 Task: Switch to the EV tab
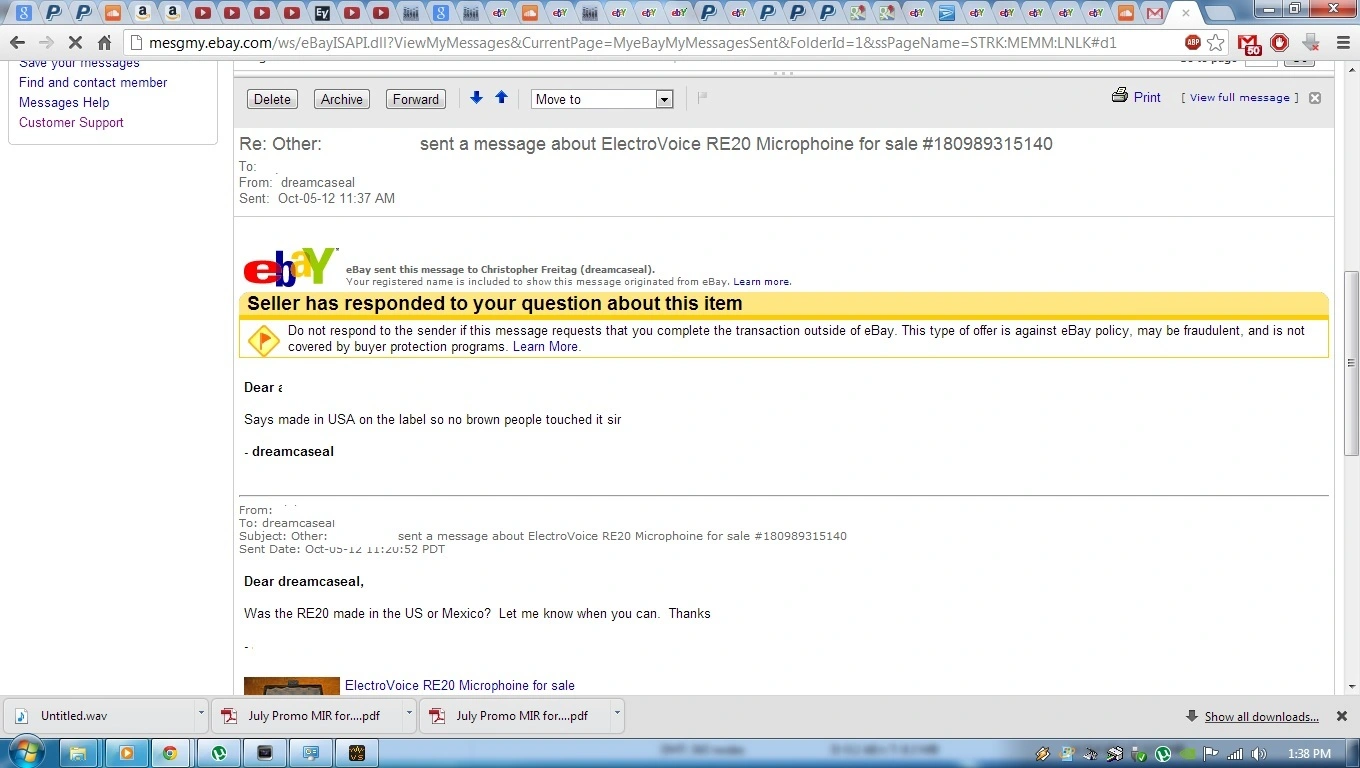(321, 13)
